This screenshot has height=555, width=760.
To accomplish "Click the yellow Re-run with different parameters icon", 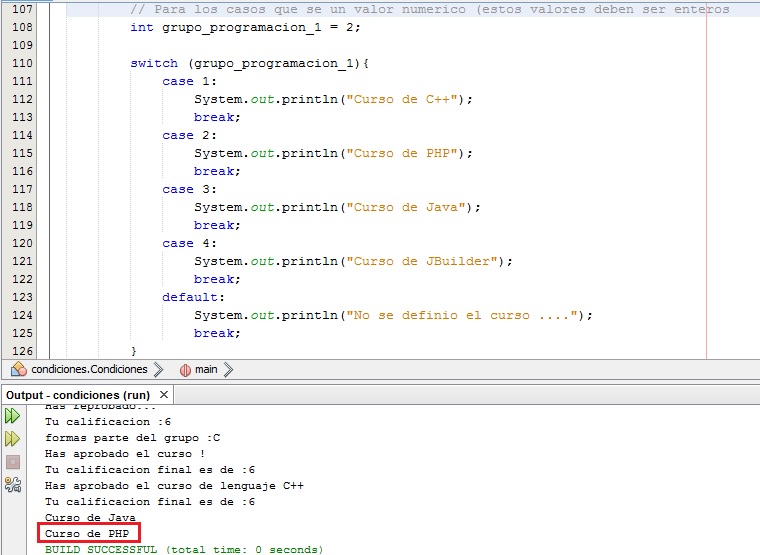I will 13,438.
